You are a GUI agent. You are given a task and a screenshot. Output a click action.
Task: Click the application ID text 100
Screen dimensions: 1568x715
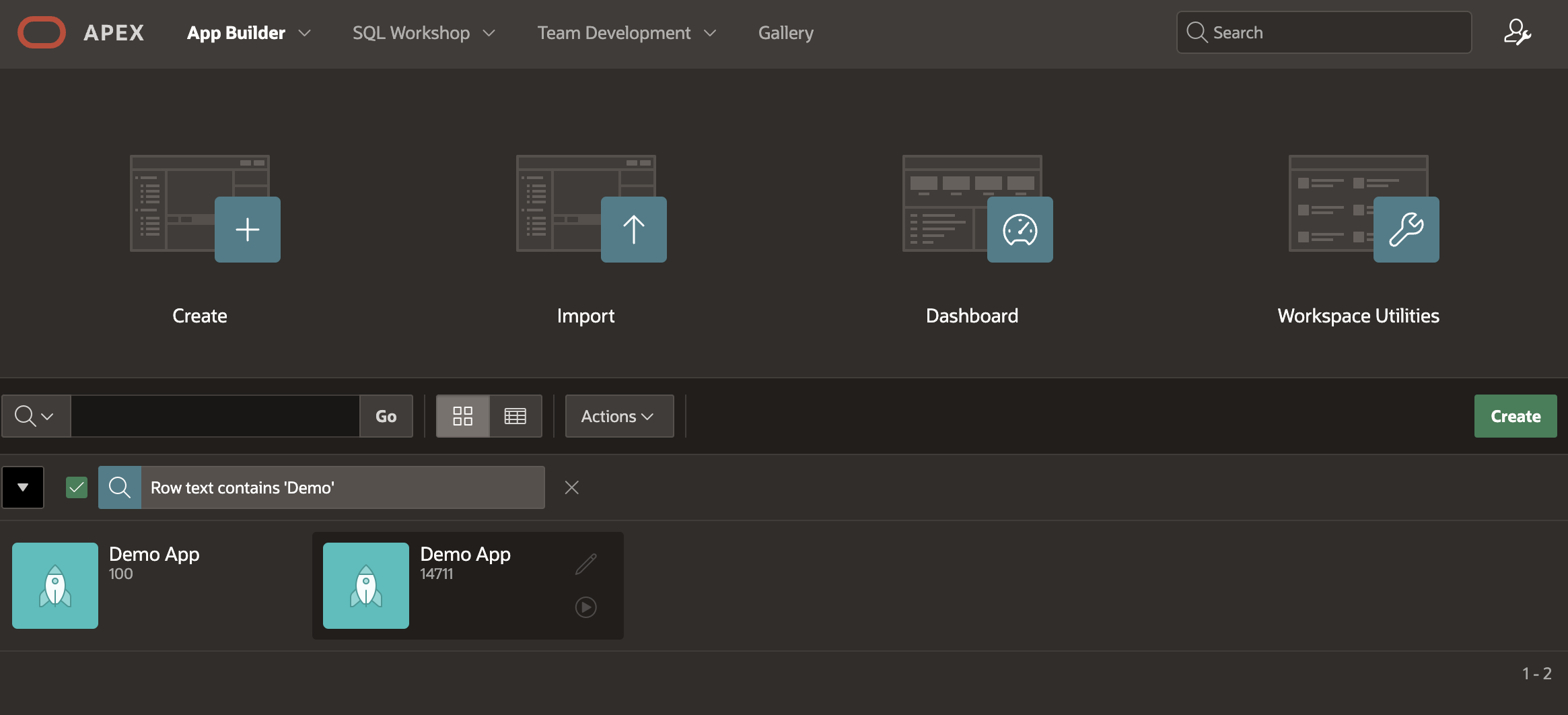click(x=121, y=574)
